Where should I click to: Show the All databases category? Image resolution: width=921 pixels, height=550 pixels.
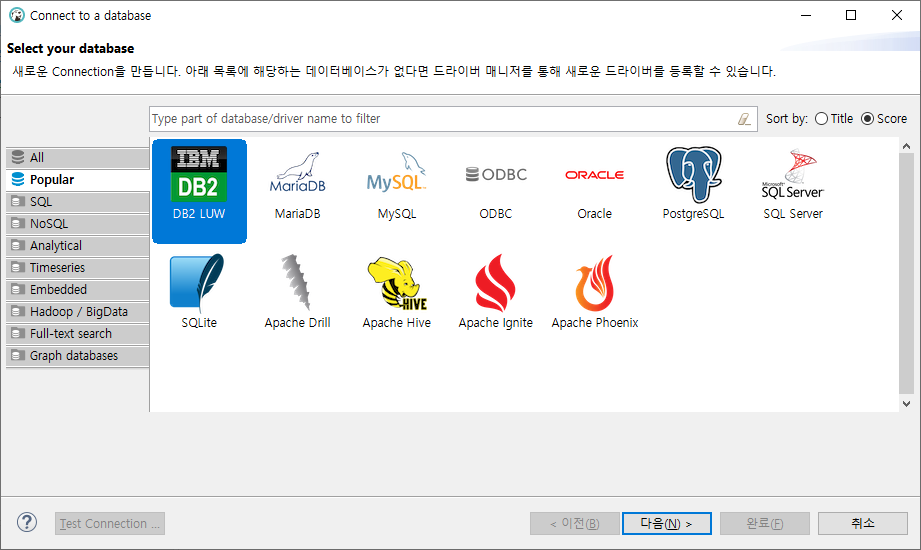[78, 157]
